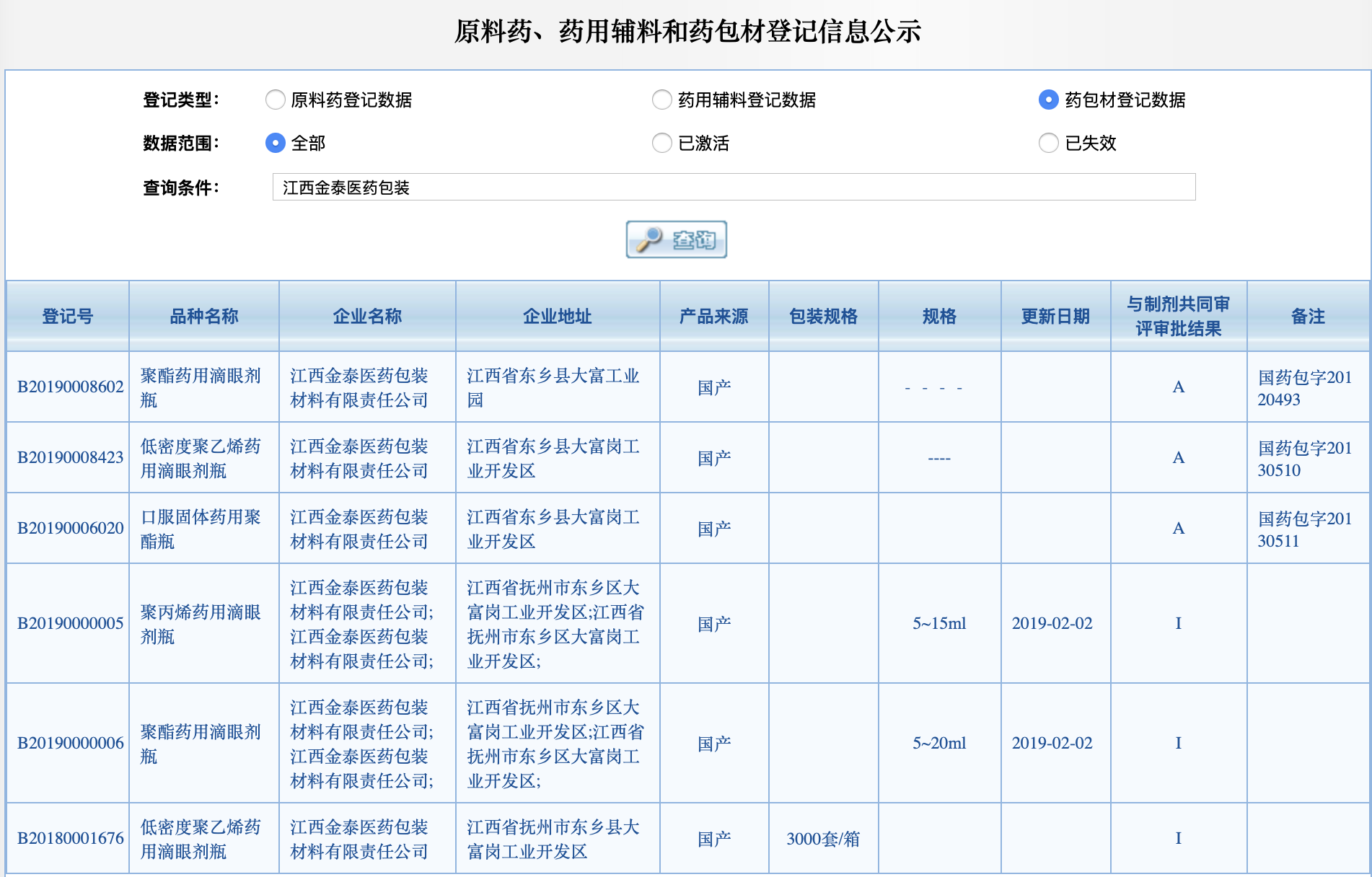This screenshot has width=1372, height=877.
Task: Click the 更新日期 column header
Action: point(1056,316)
